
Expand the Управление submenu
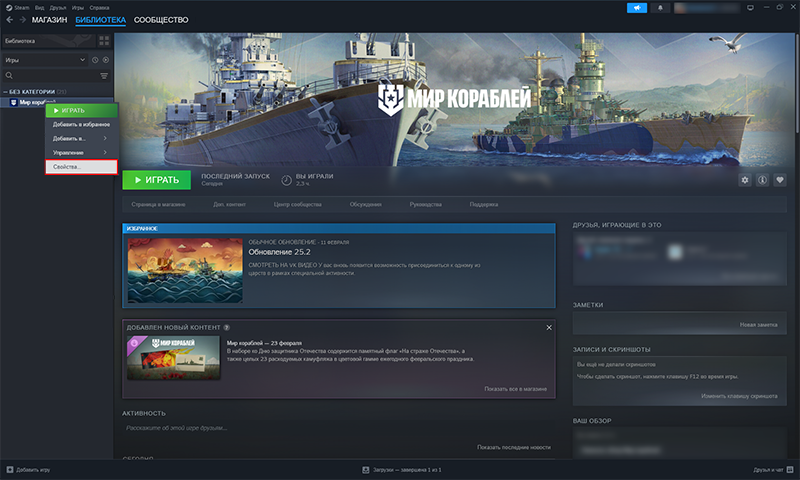82,153
